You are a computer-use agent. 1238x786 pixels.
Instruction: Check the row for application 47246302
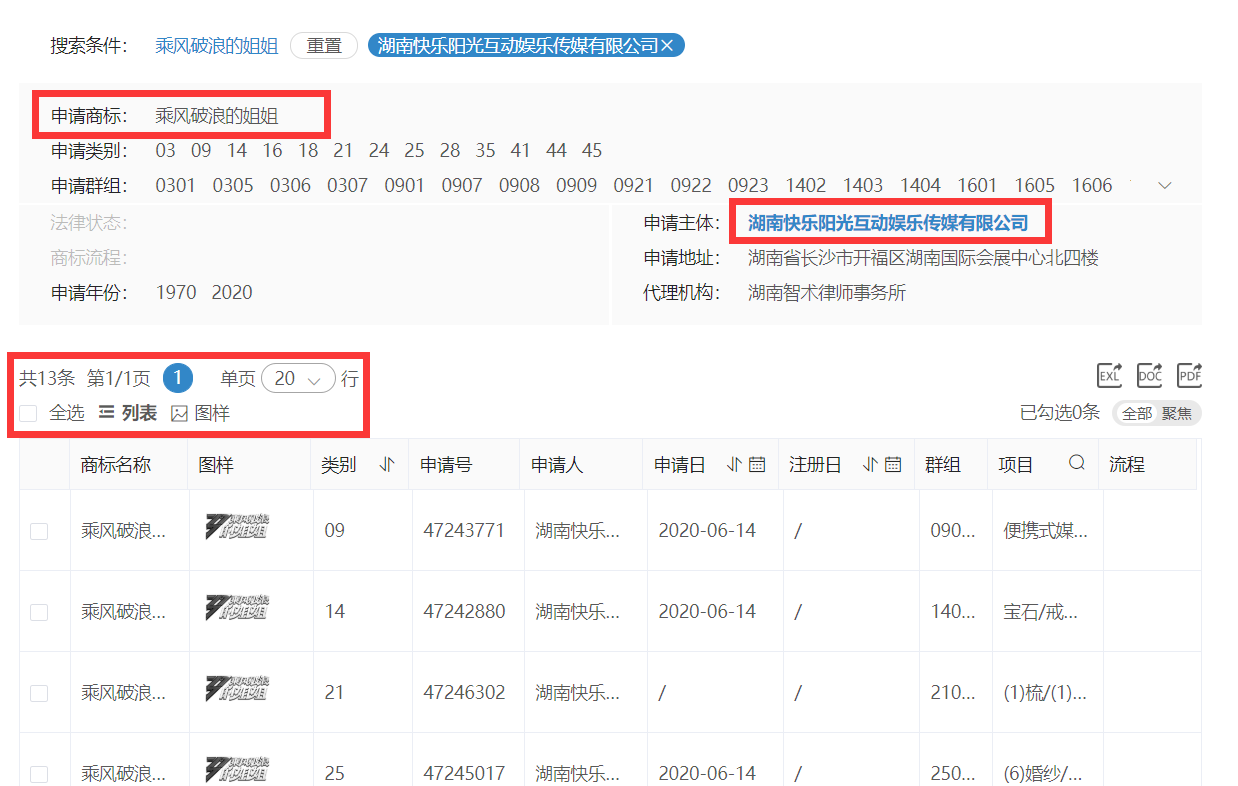(39, 693)
